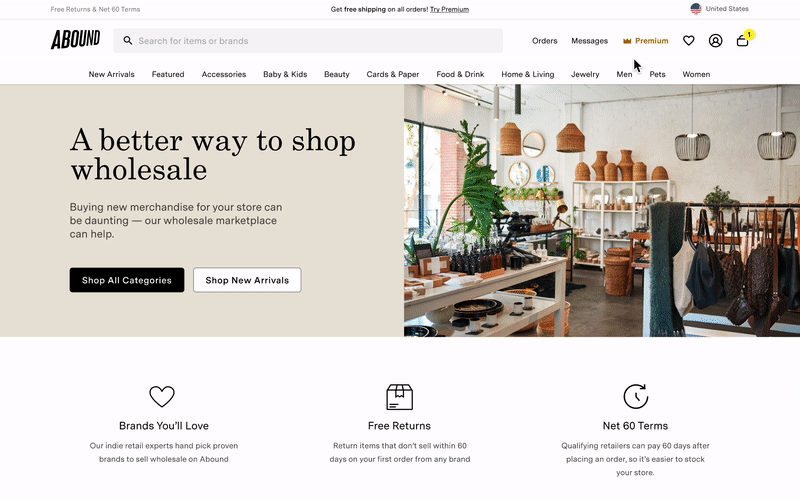Click the Shop All Categories button

(127, 280)
